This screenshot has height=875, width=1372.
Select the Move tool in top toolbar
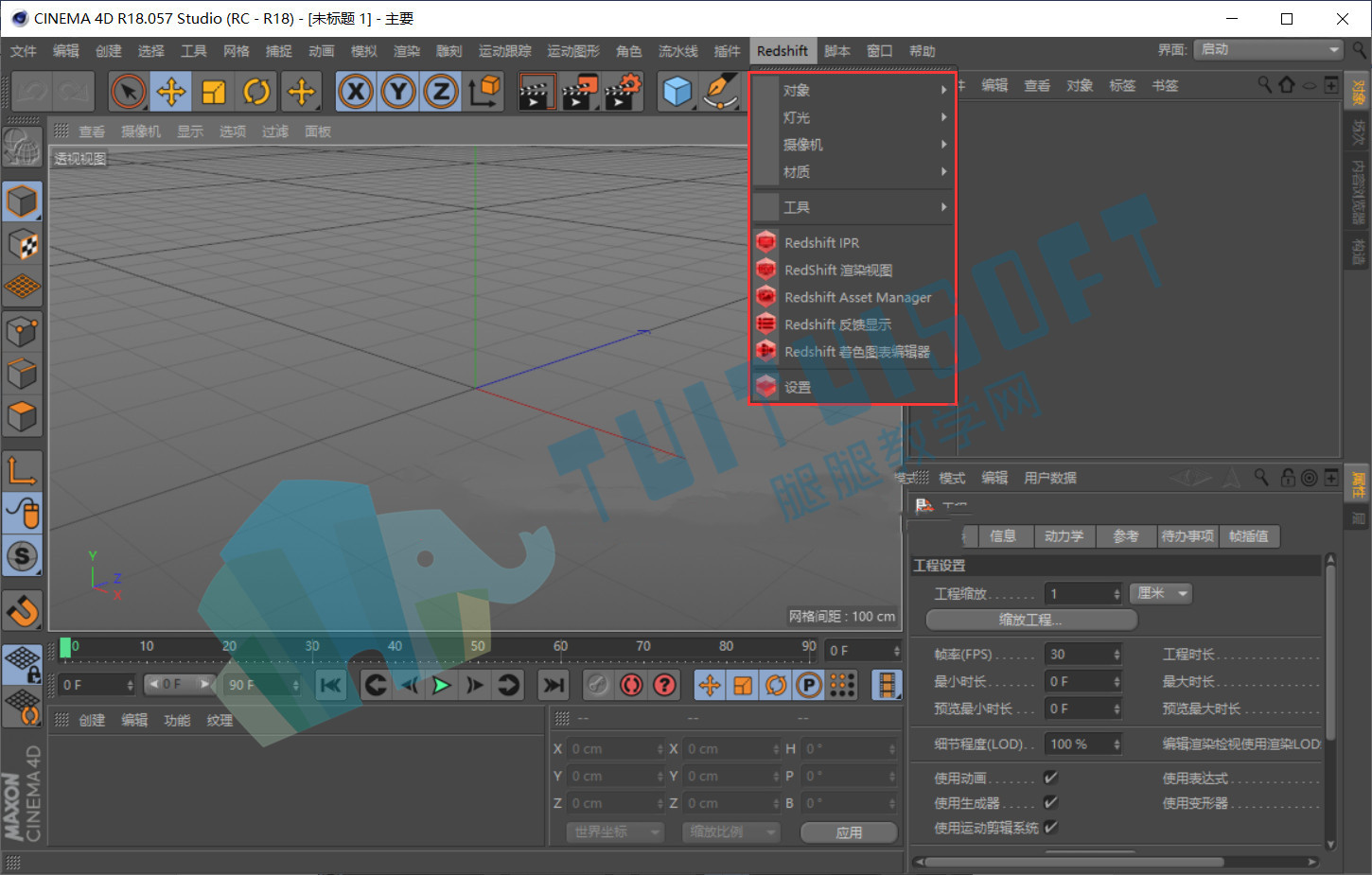pyautogui.click(x=171, y=92)
